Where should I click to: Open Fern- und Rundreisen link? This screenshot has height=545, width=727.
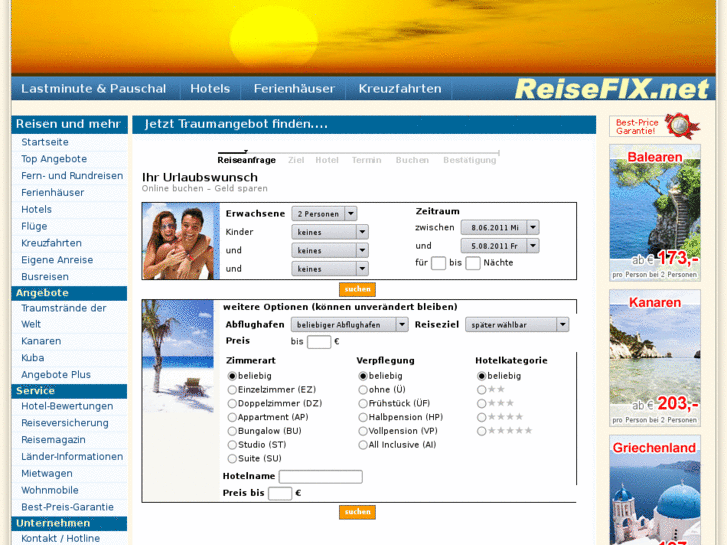click(x=72, y=176)
